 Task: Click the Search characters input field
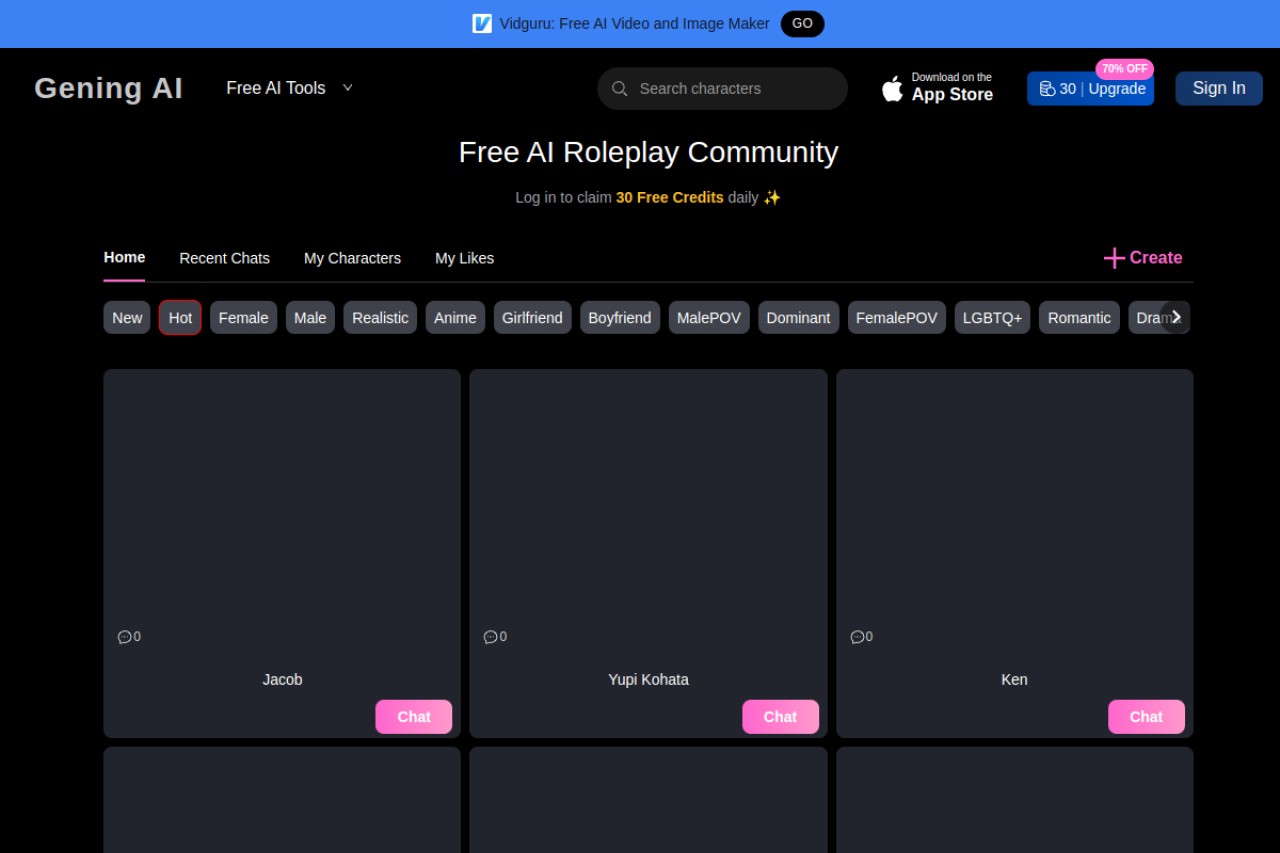click(722, 88)
